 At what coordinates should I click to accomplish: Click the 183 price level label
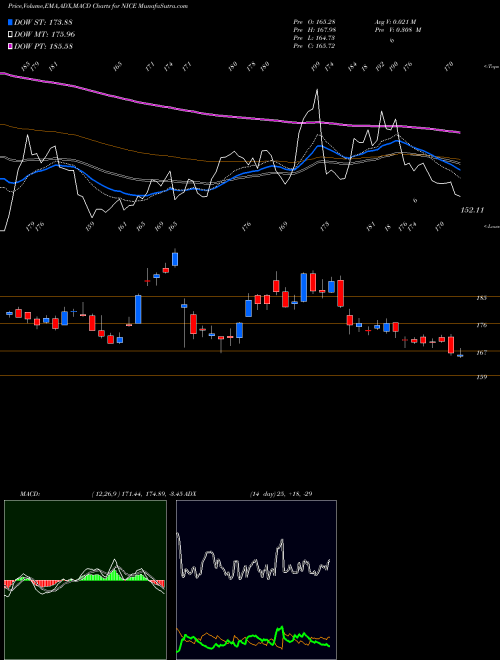[481, 298]
